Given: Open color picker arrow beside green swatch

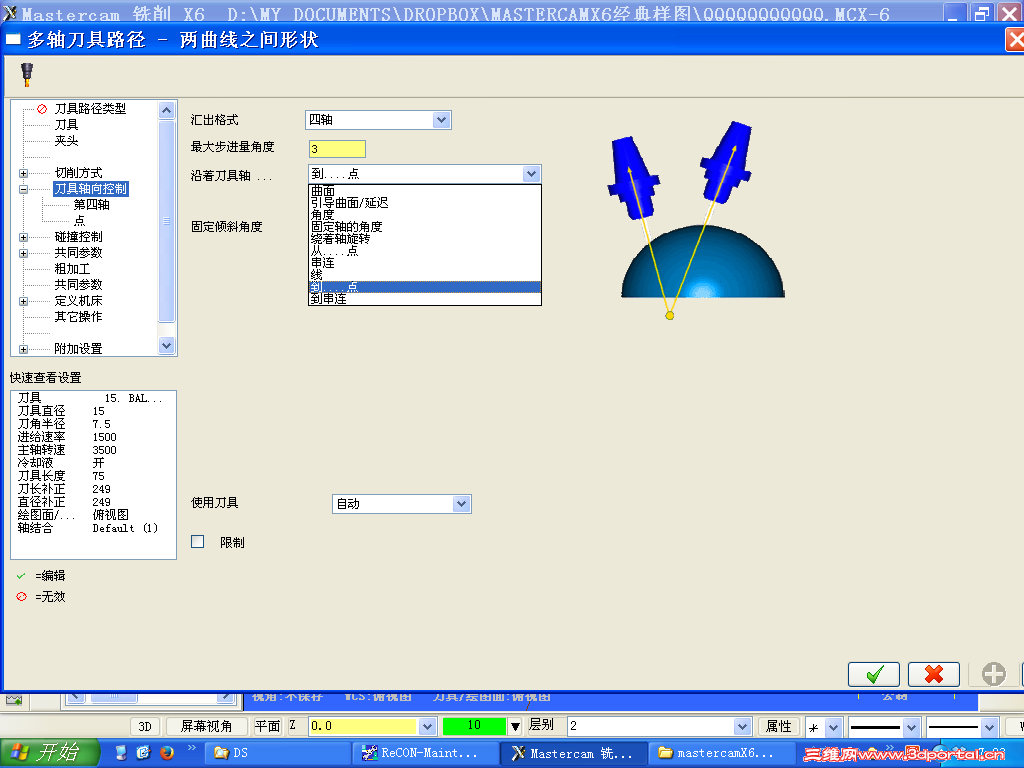Looking at the screenshot, I should pos(515,726).
